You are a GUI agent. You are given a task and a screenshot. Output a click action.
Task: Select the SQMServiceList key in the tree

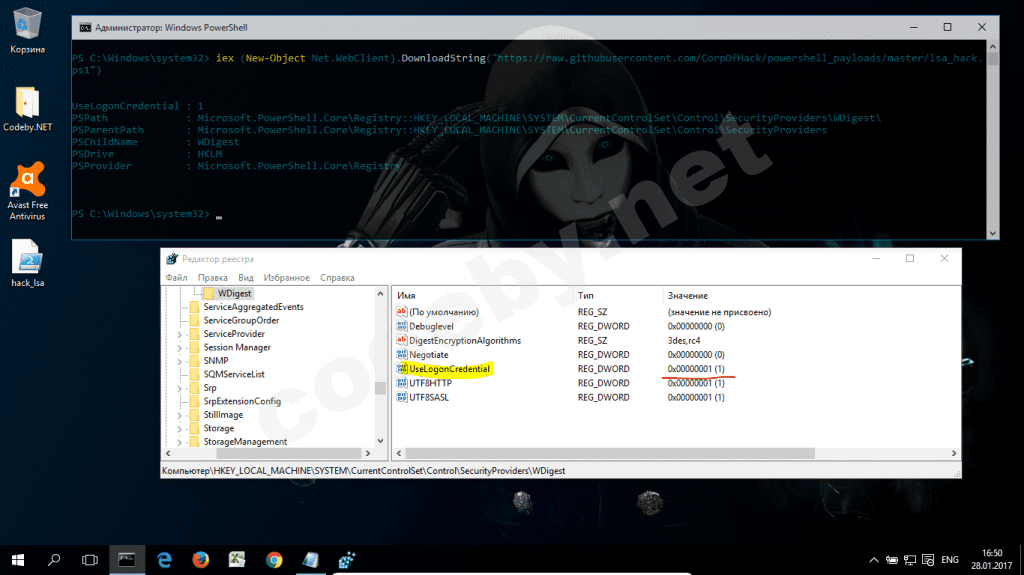tap(234, 374)
